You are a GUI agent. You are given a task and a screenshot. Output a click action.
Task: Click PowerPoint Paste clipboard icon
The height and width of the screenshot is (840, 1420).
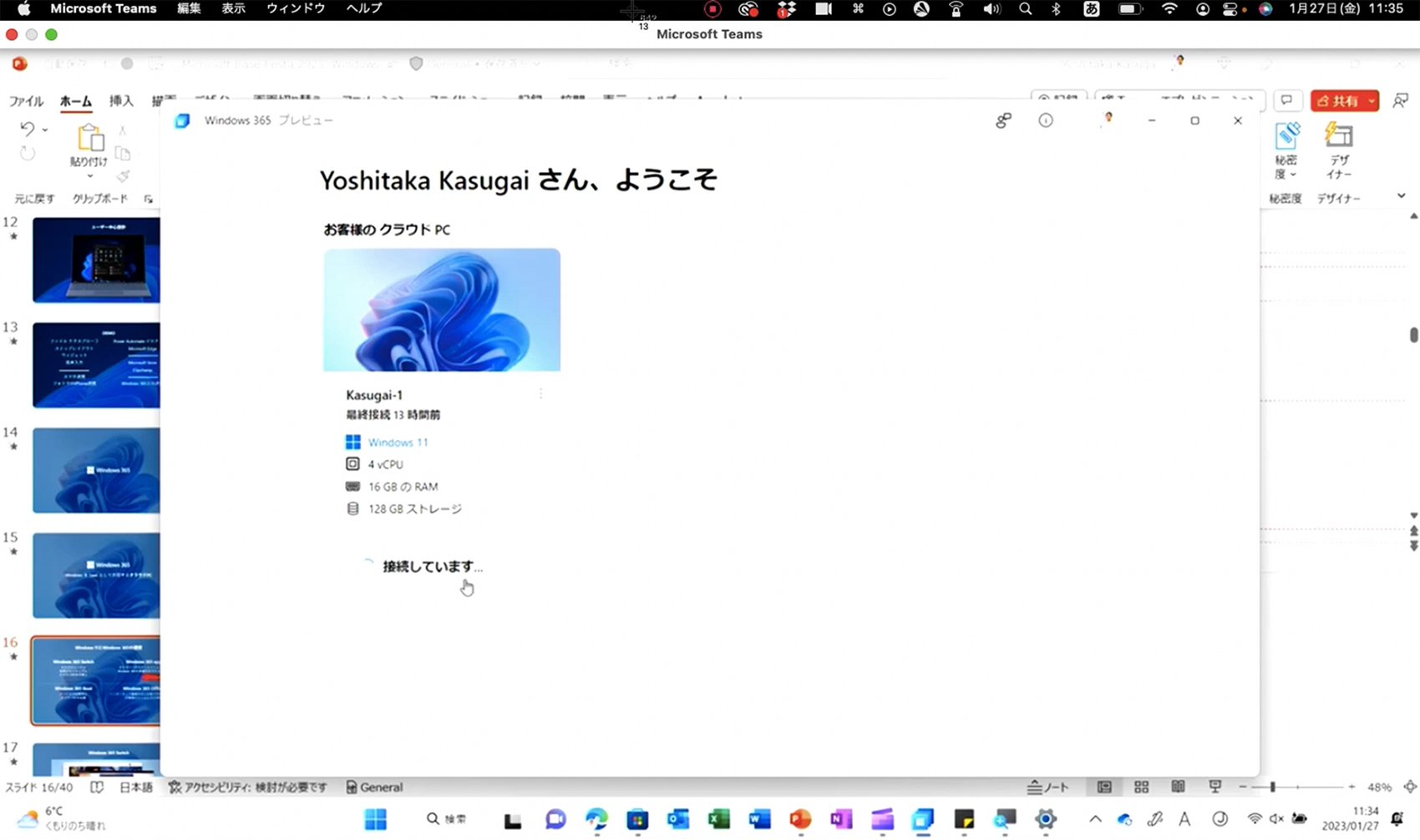(90, 139)
